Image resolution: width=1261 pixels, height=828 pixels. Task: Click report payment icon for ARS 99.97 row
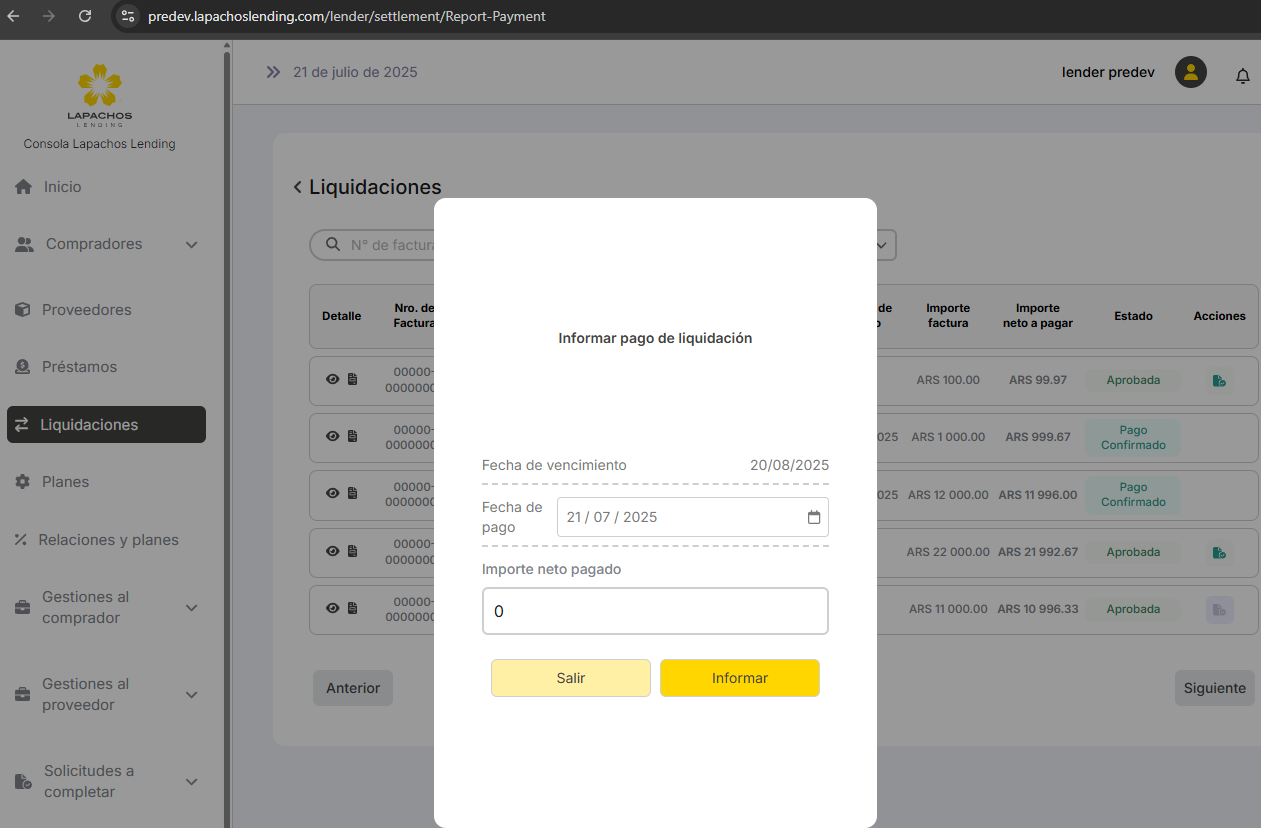pos(1218,381)
